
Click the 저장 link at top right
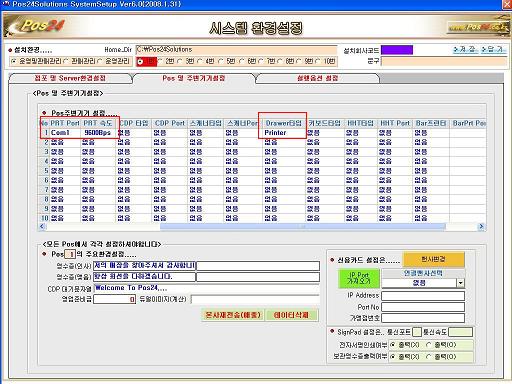(465, 50)
